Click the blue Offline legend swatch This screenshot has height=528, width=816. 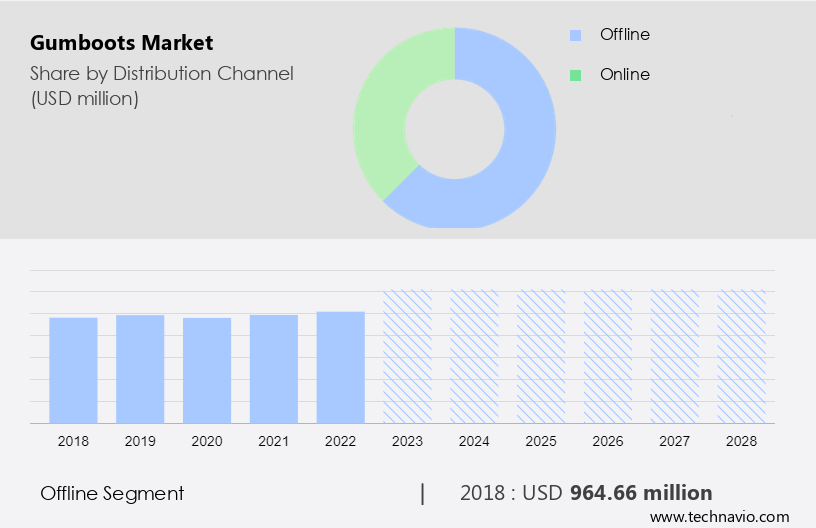pos(575,35)
